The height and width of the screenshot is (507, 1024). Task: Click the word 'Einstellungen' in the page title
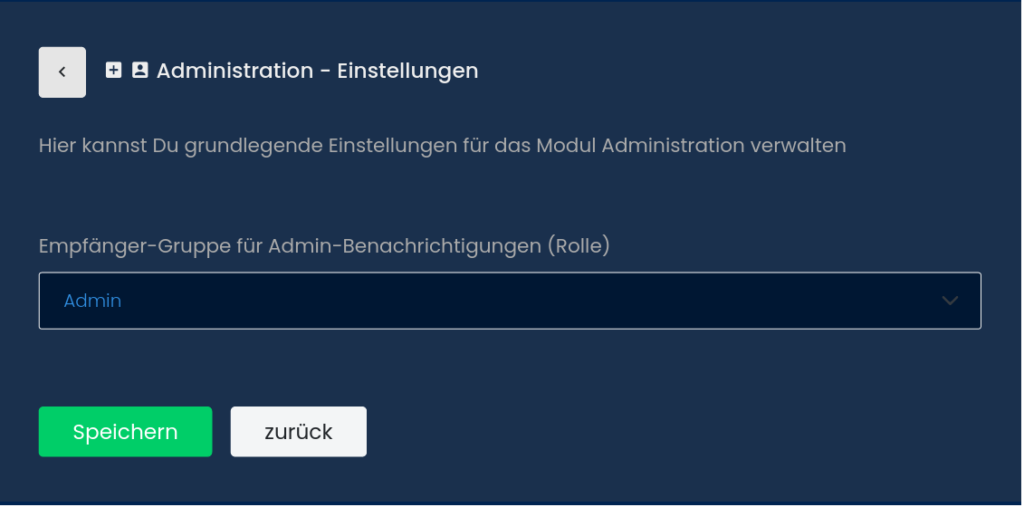click(x=407, y=71)
